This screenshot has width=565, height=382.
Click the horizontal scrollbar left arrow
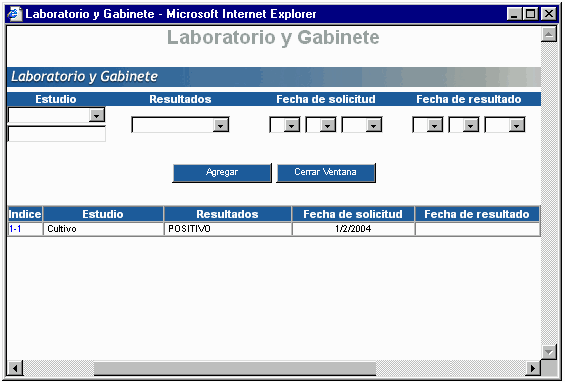[x=15, y=368]
